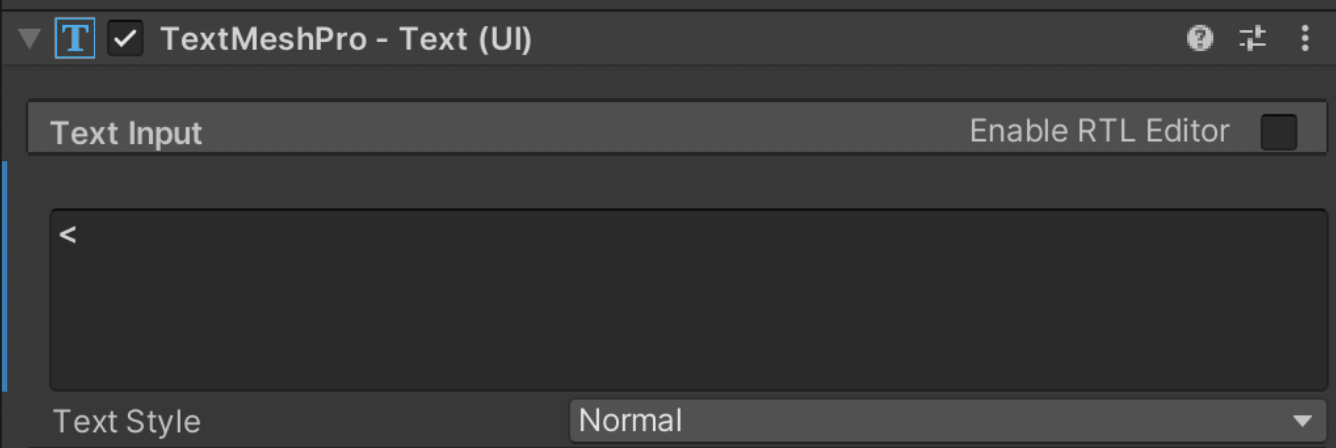Click the Text Style dropdown arrow

coord(1301,421)
